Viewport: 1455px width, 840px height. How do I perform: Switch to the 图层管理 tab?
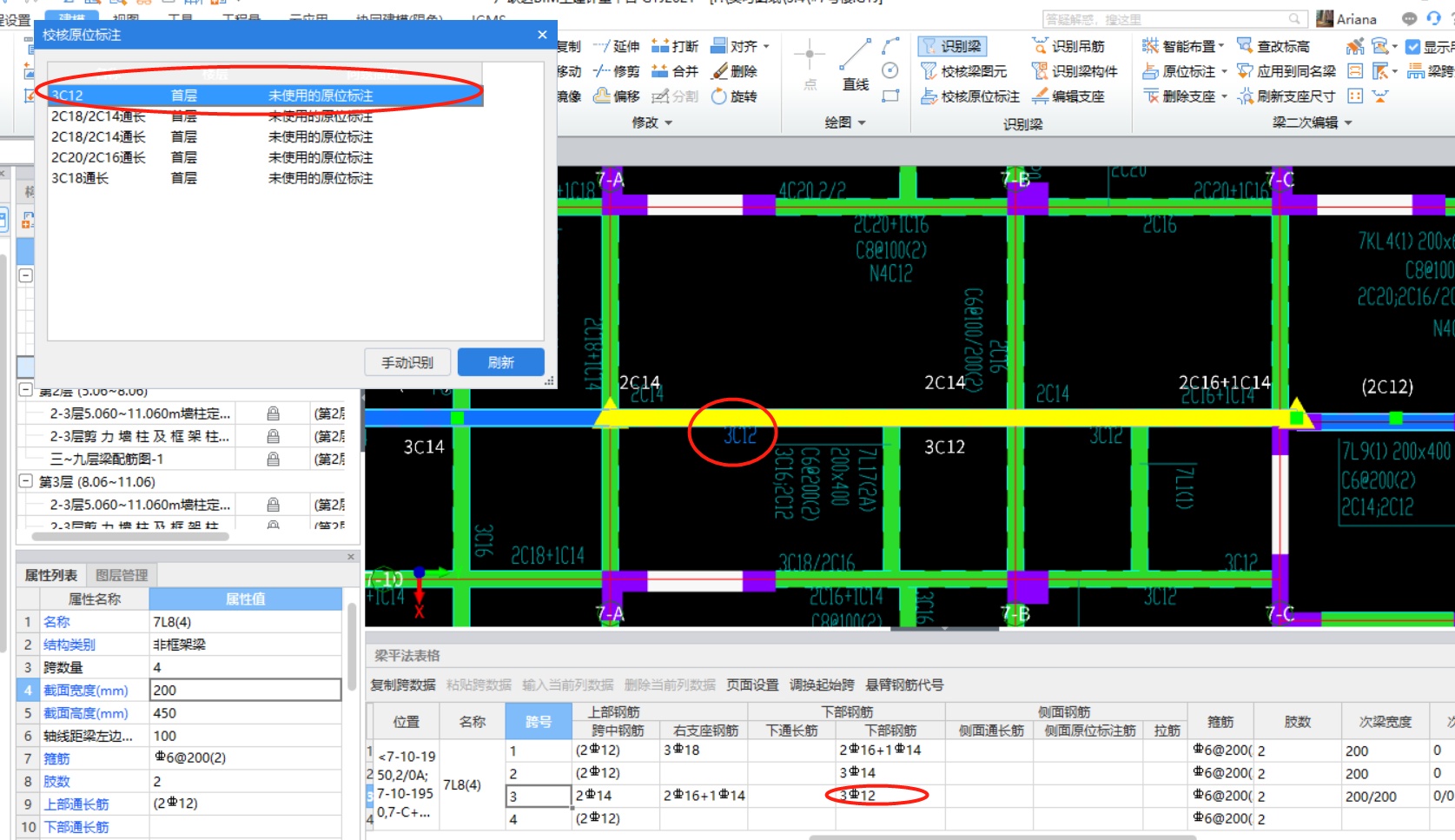pos(122,575)
